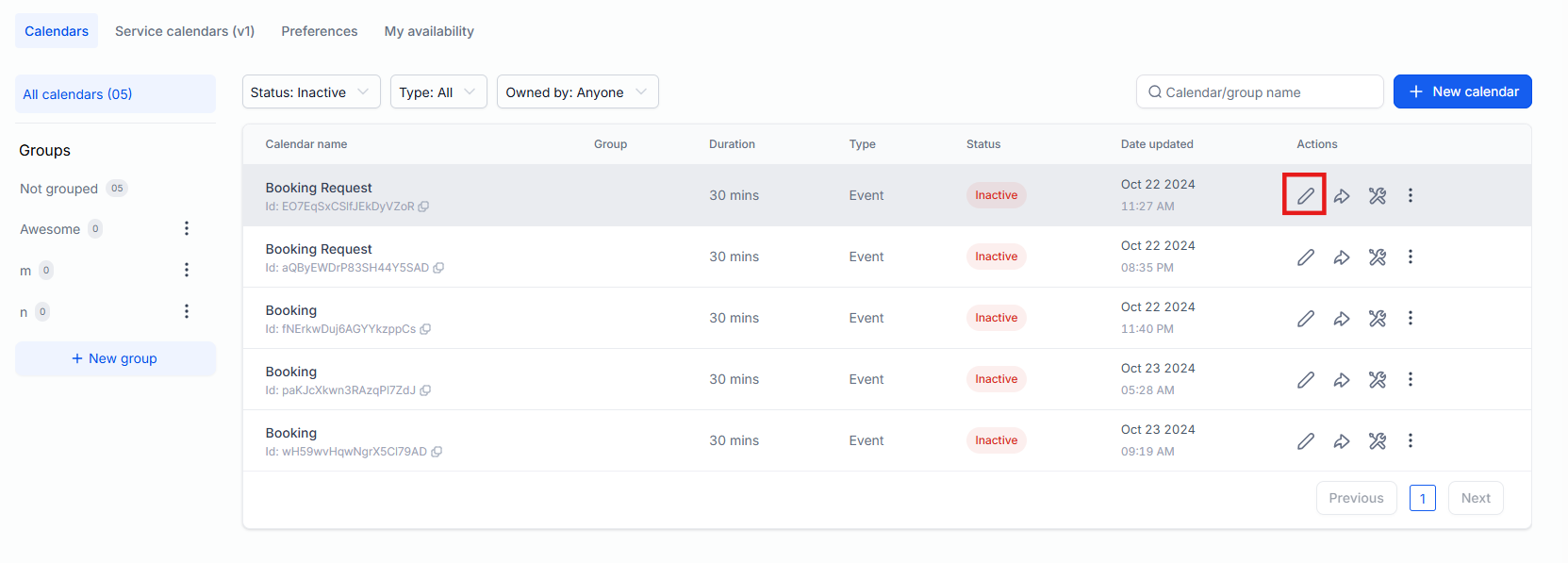
Task: Click share icon on Booking updated 05:28 AM
Action: [1341, 380]
